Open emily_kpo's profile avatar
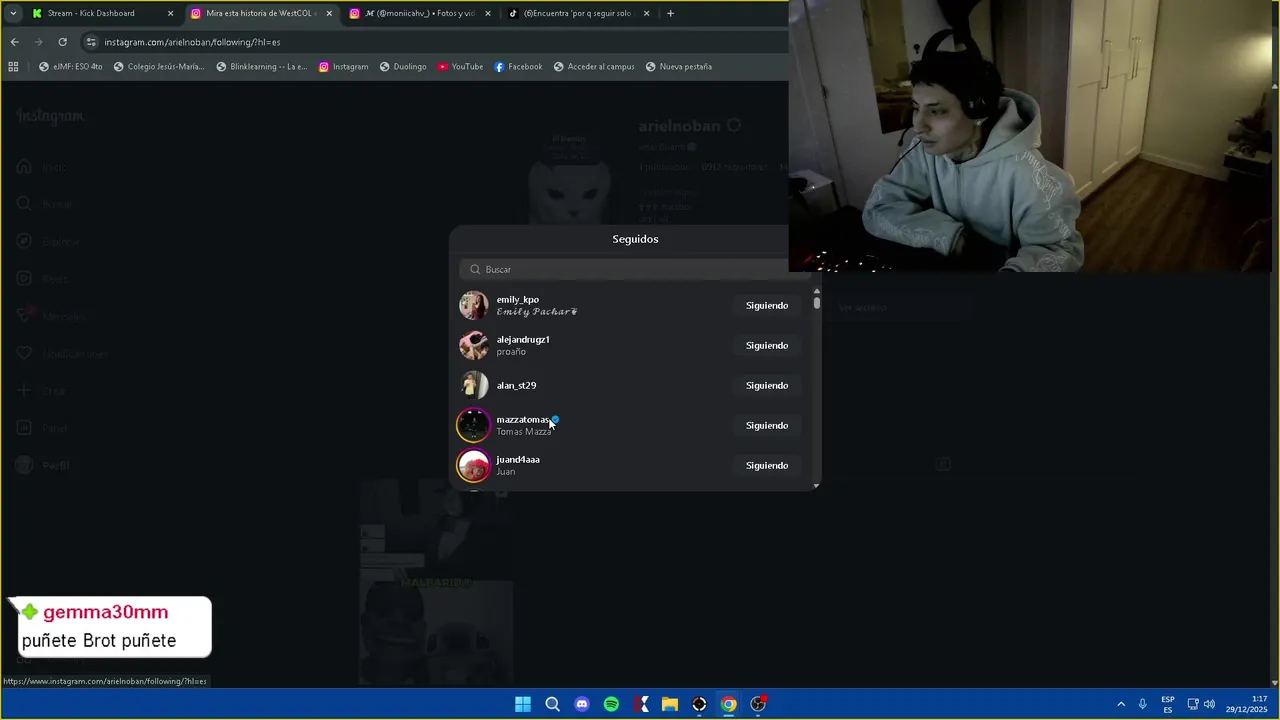This screenshot has width=1280, height=720. (x=473, y=305)
